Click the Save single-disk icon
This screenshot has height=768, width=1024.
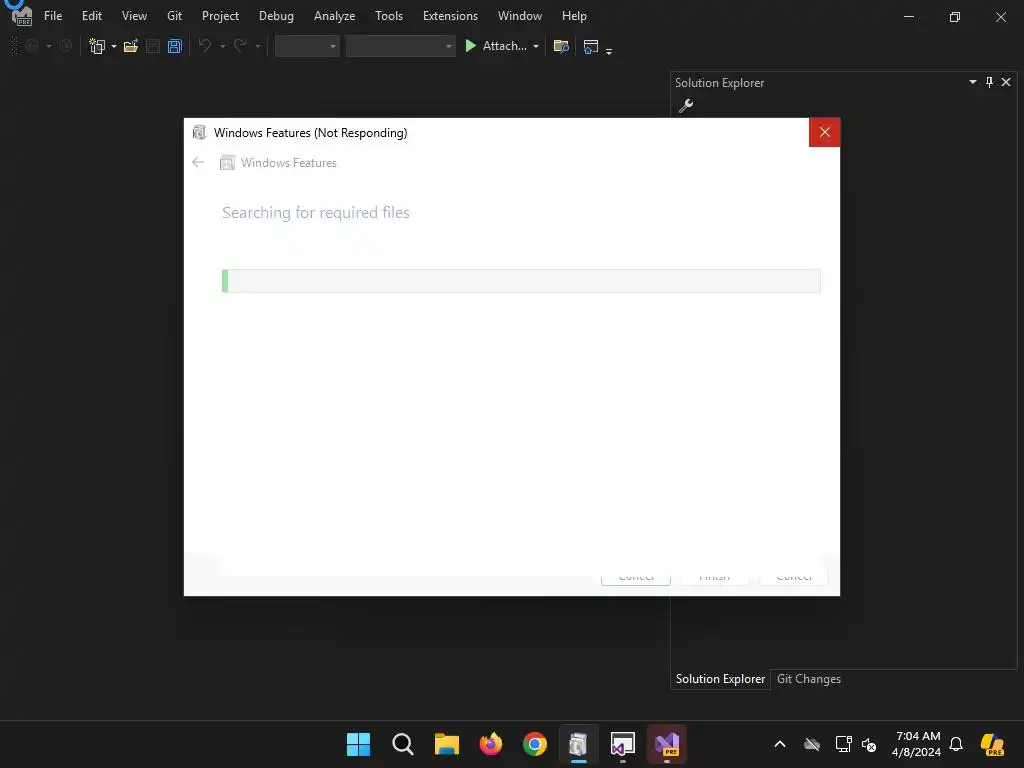pyautogui.click(x=153, y=46)
